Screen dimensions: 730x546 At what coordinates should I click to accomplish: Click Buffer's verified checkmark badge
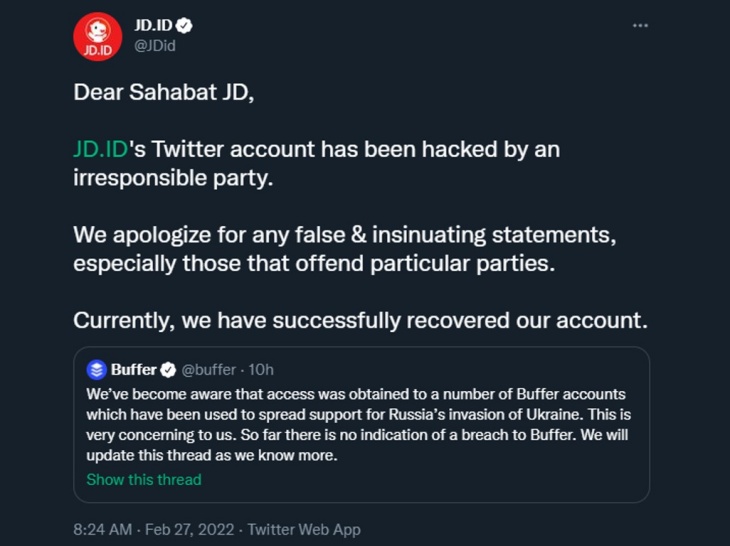(x=169, y=369)
